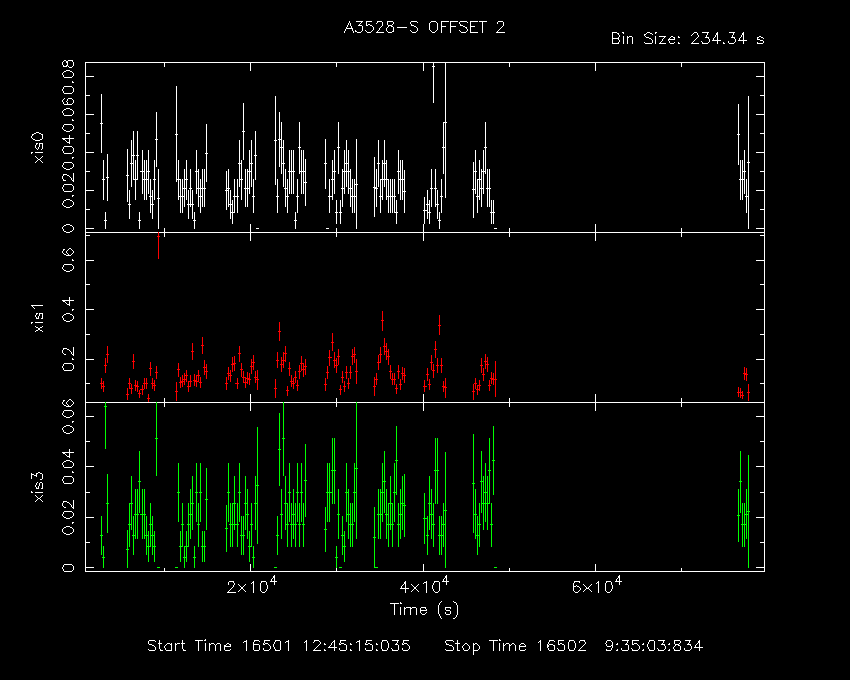Click the 0.08 tick label on xis0 axis
Viewport: 850px width, 680px height.
(x=69, y=76)
